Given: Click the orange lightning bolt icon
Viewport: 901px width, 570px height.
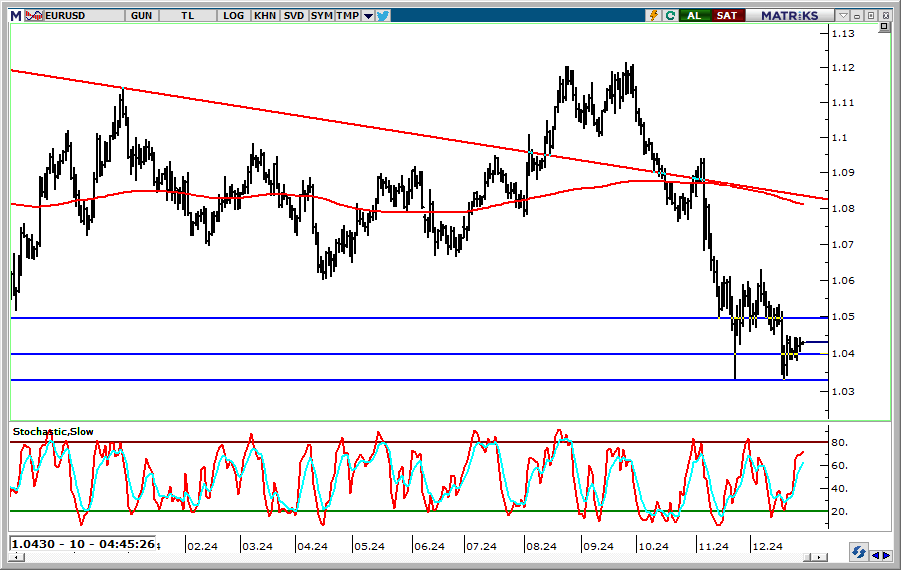Looking at the screenshot, I should pos(654,15).
